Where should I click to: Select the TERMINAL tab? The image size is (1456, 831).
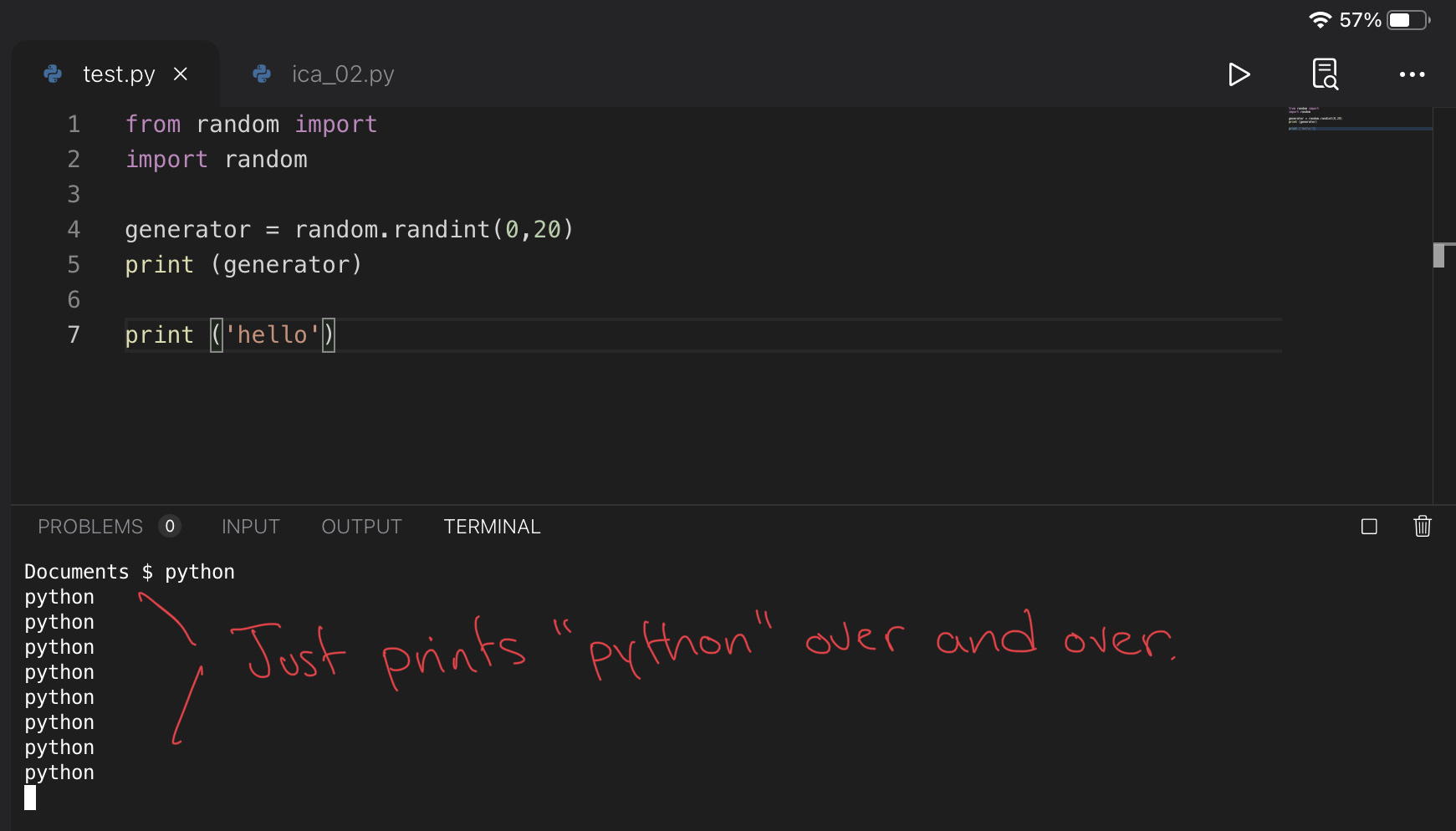point(492,527)
